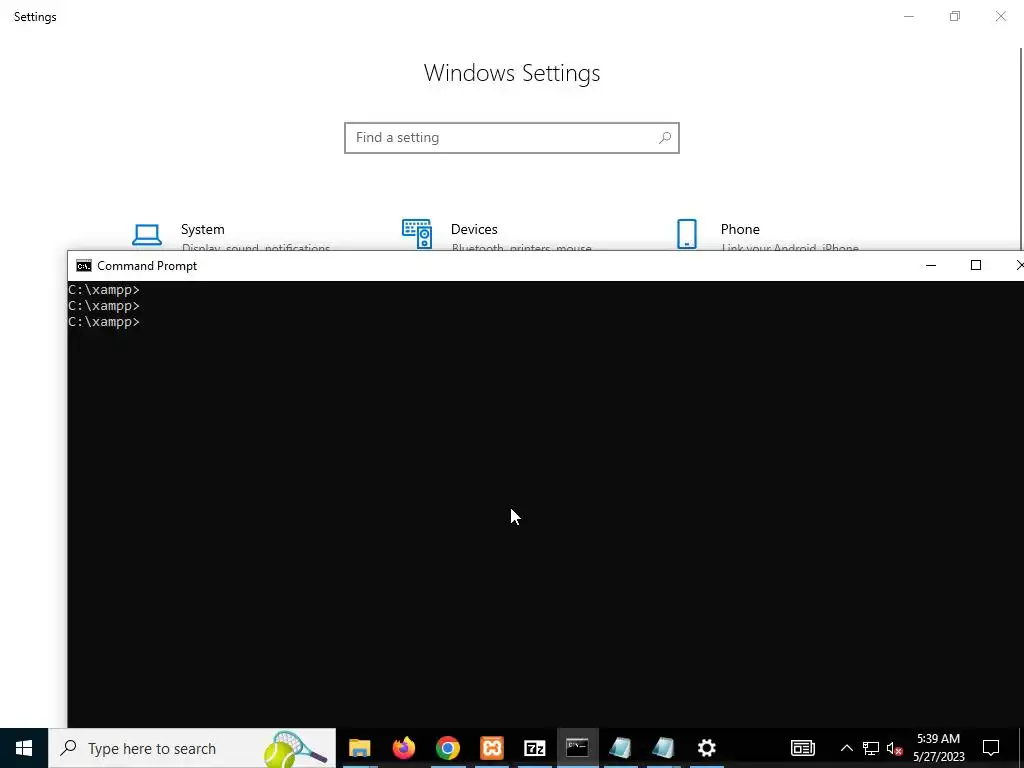Launch Google Chrome from the taskbar
The height and width of the screenshot is (768, 1024).
pos(447,748)
